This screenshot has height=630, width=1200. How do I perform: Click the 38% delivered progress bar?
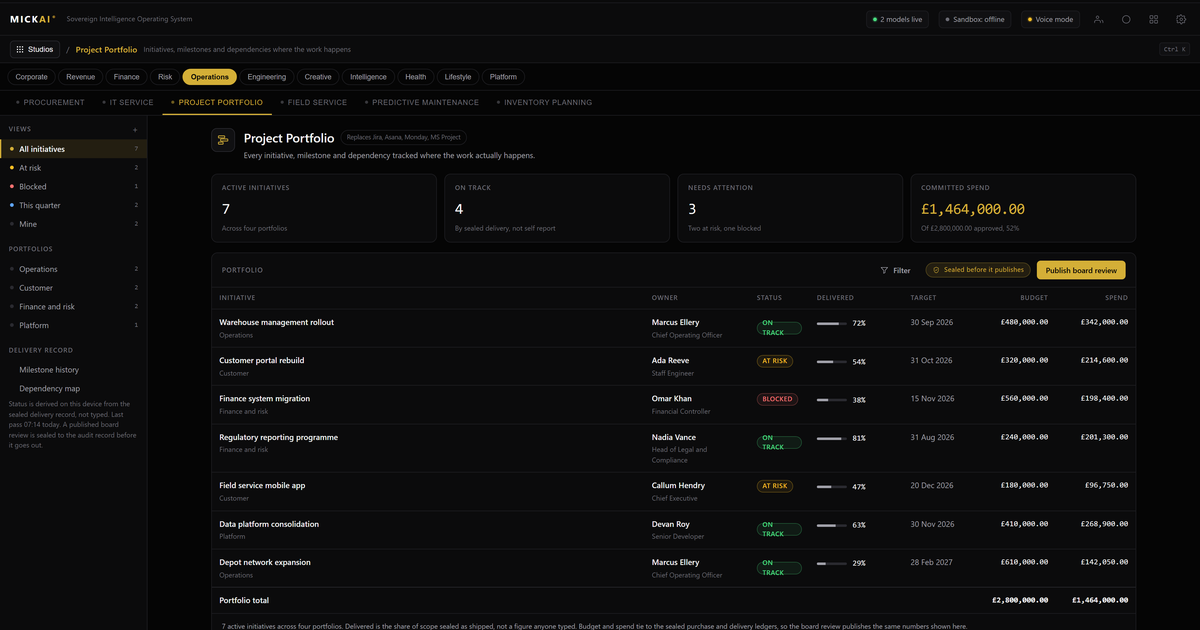(831, 399)
